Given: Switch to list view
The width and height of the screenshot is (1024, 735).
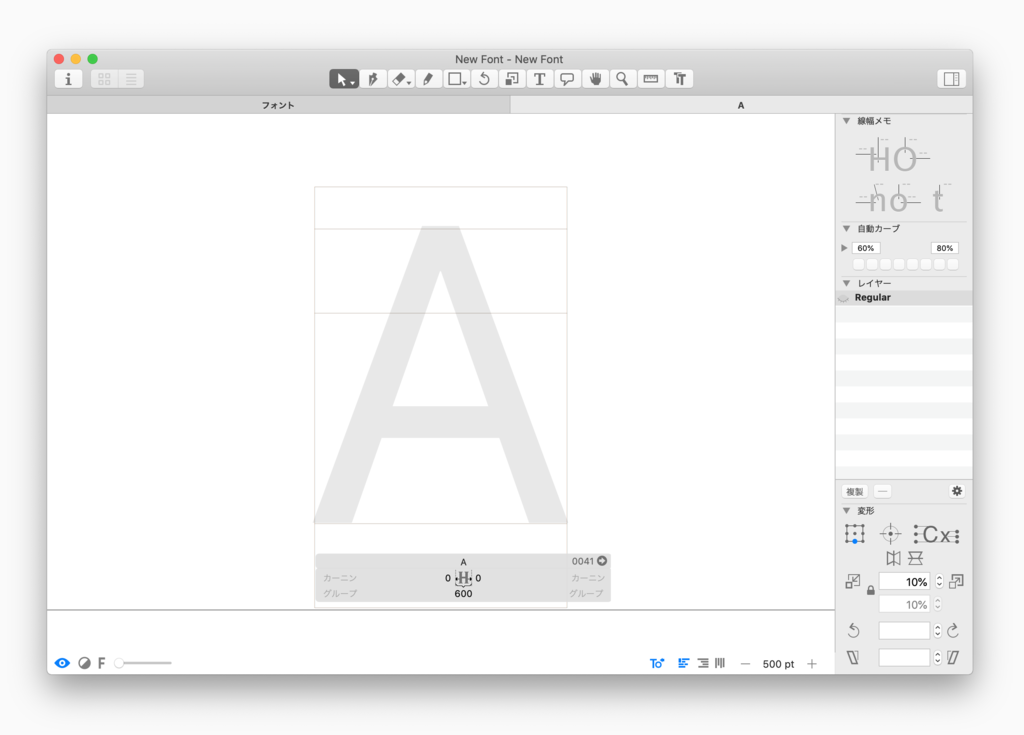Looking at the screenshot, I should tap(131, 79).
